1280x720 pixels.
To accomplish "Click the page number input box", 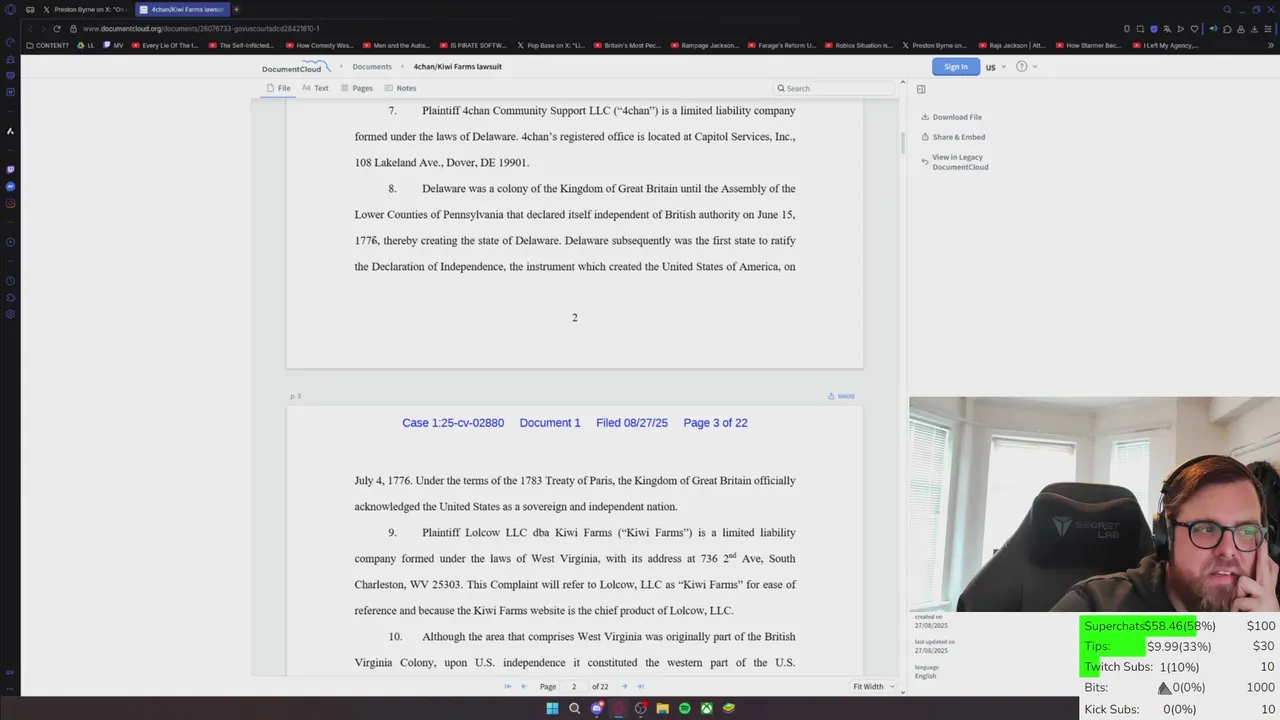I will [574, 686].
